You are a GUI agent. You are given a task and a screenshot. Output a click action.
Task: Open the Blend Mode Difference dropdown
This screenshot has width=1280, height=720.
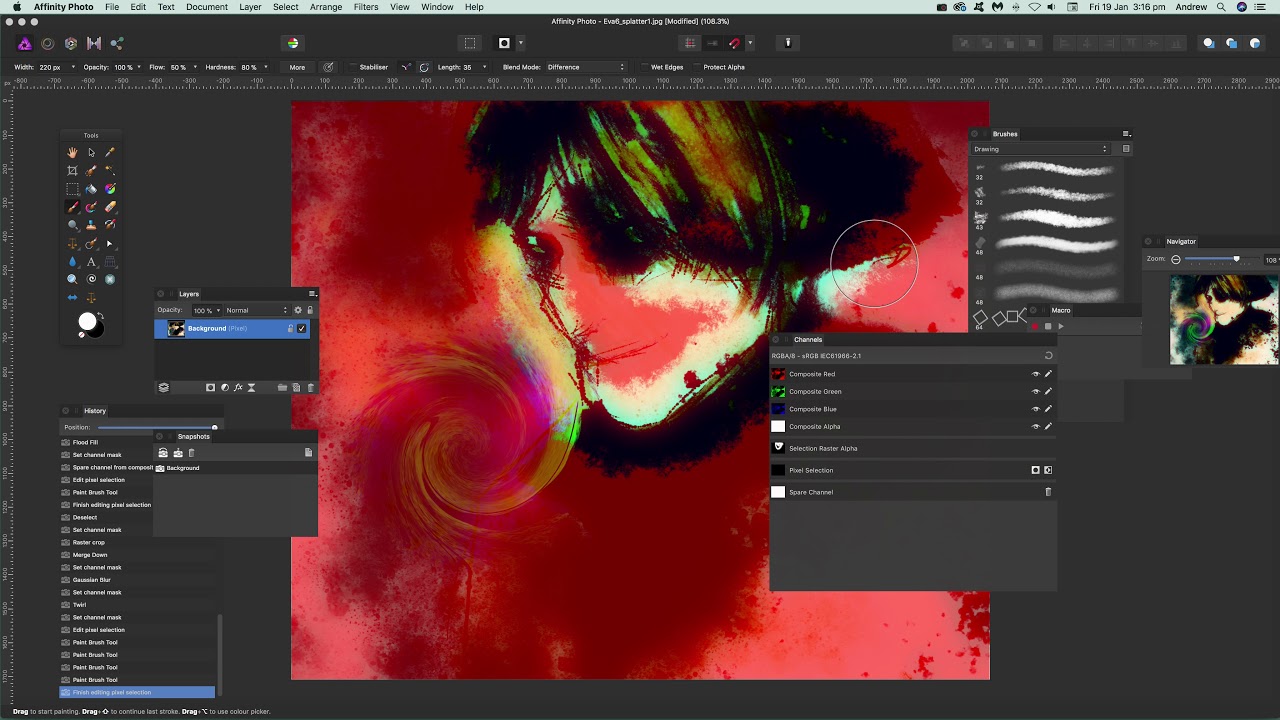[586, 67]
